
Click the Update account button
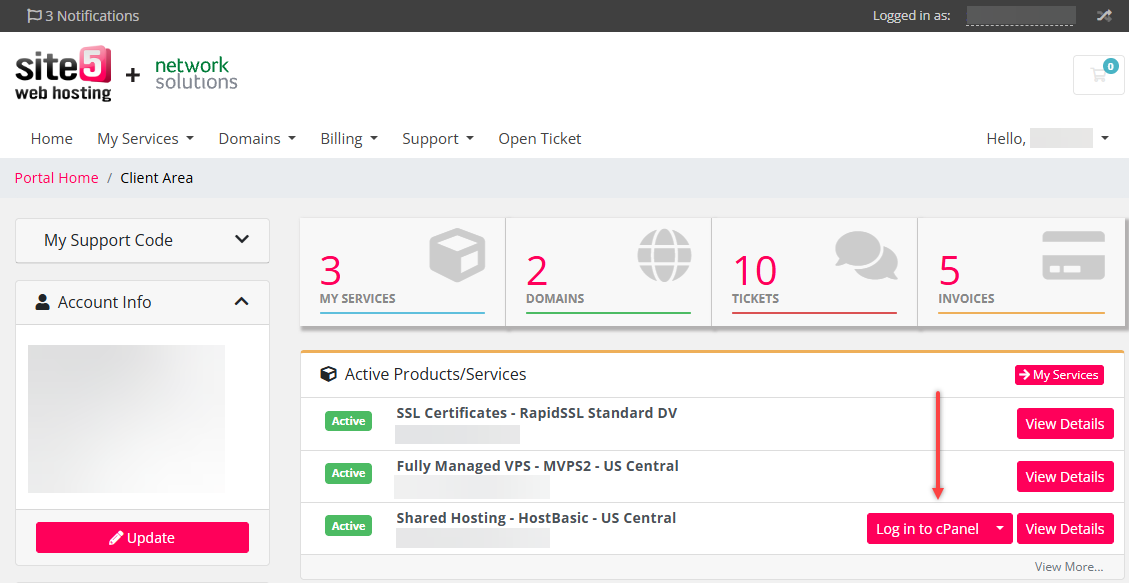pos(143,538)
